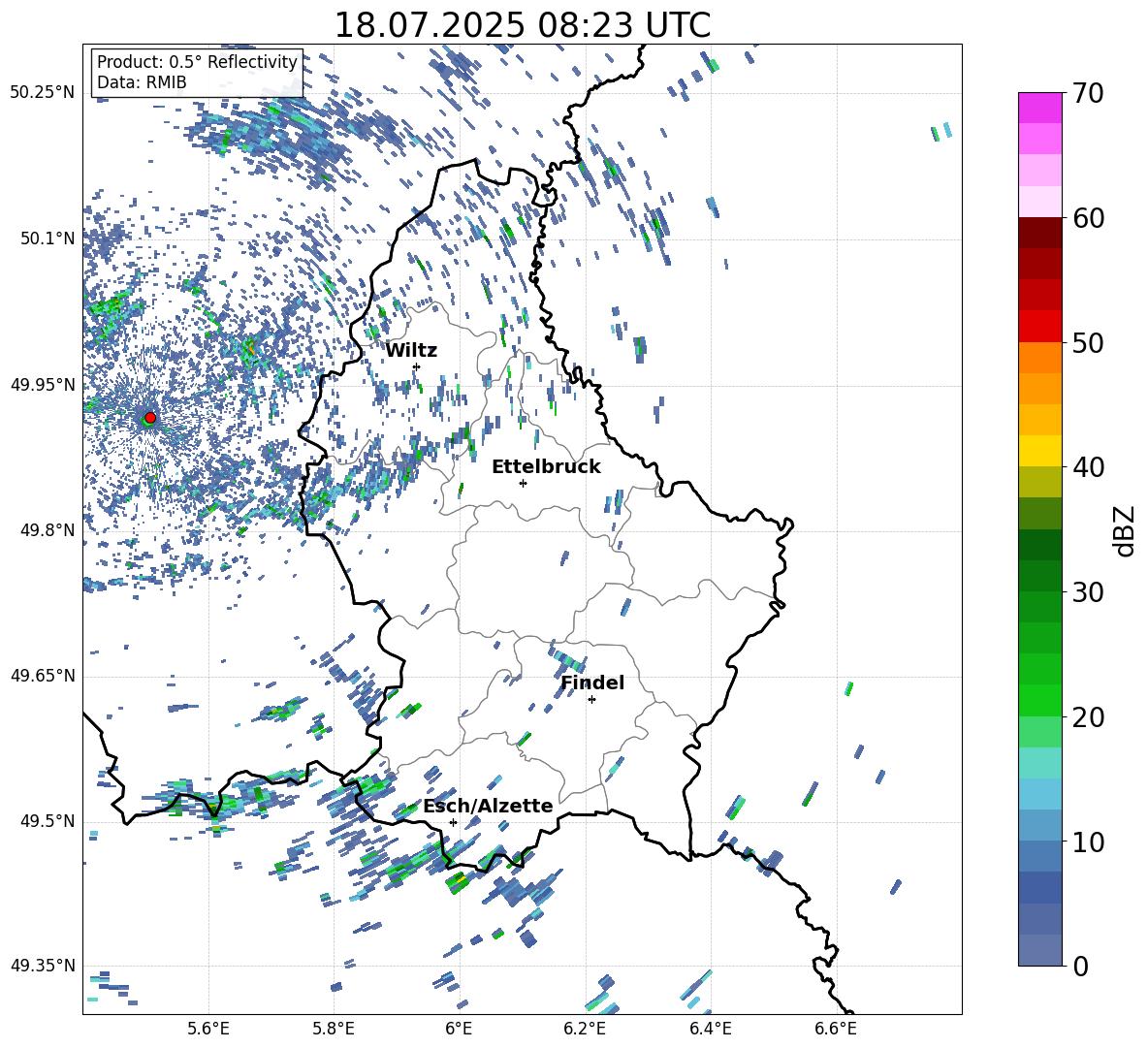Click the 6°E longitude label
Image resolution: width=1148 pixels, height=1048 pixels.
(x=459, y=1029)
